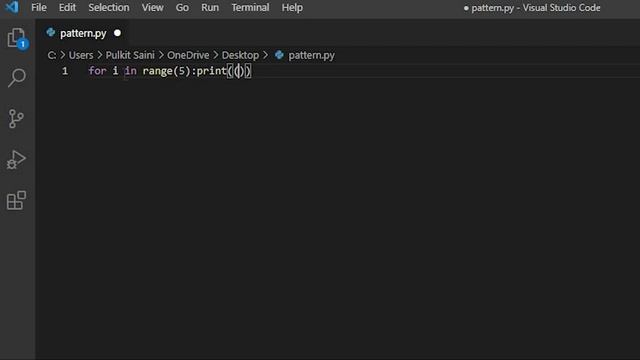Viewport: 640px width, 360px height.
Task: Click the OneDrive breadcrumb segment
Action: click(188, 55)
